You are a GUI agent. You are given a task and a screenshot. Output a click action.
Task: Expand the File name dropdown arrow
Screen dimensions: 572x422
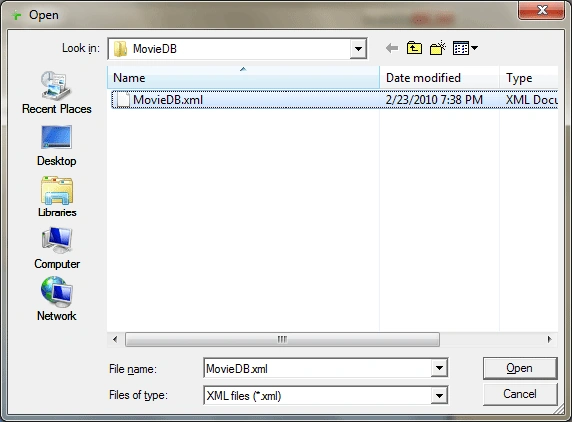coord(439,368)
